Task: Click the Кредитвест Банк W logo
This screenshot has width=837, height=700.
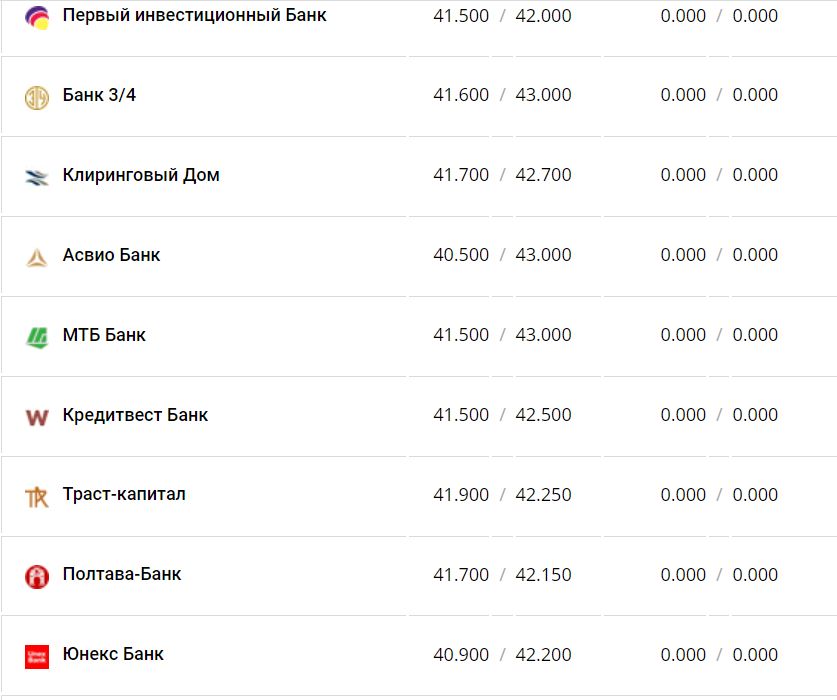Action: pos(37,417)
